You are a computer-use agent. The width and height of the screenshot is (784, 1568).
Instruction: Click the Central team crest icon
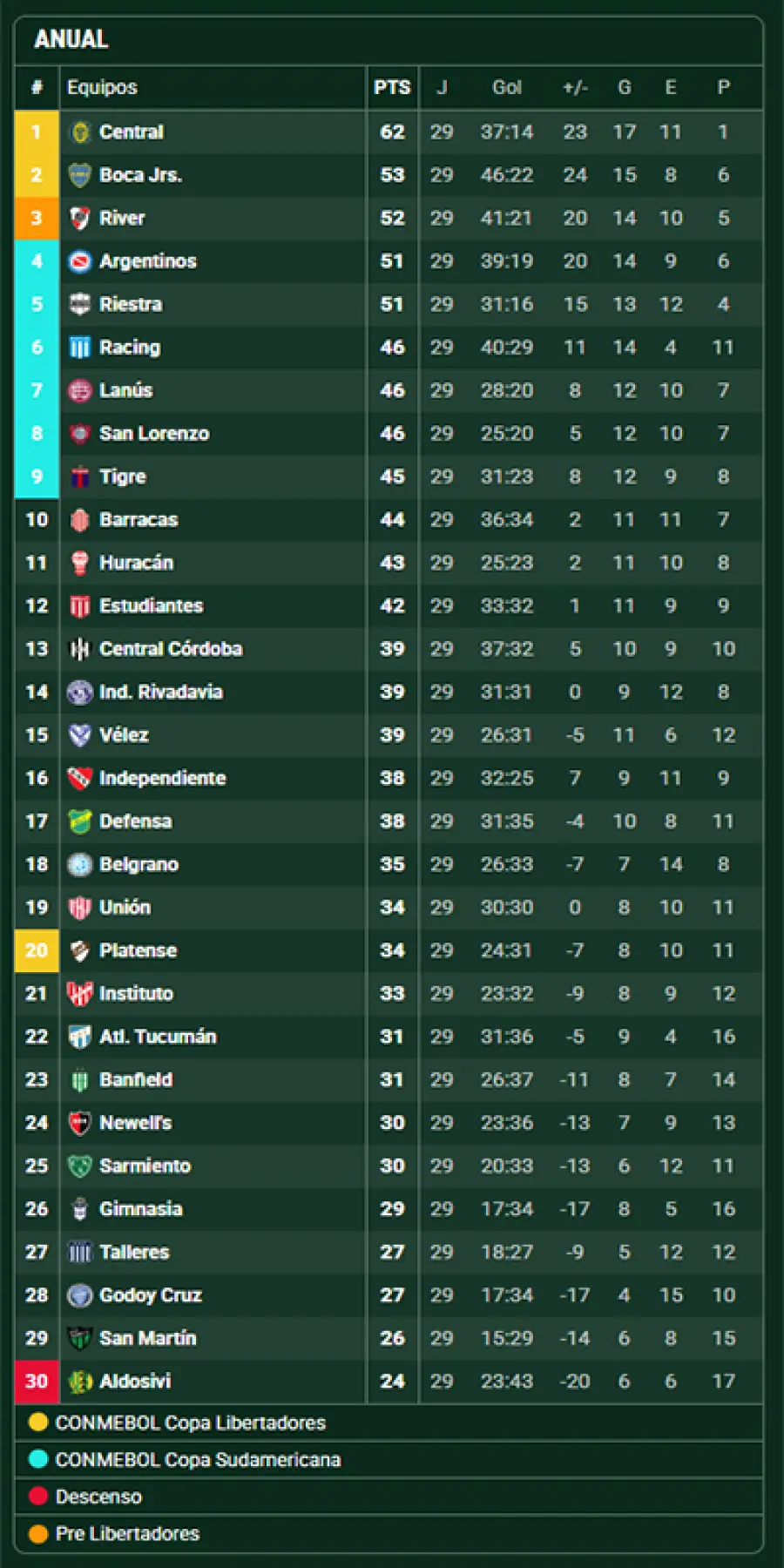(80, 132)
